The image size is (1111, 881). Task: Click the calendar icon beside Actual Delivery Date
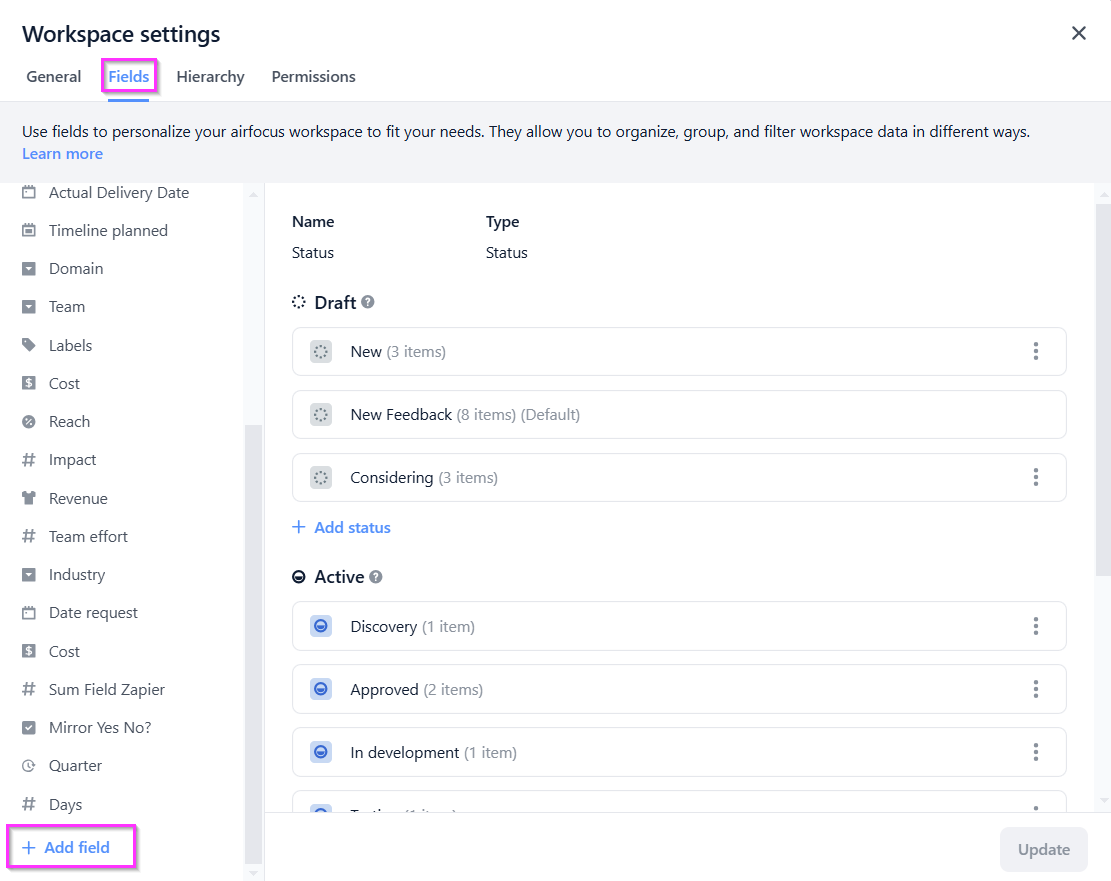coord(28,192)
